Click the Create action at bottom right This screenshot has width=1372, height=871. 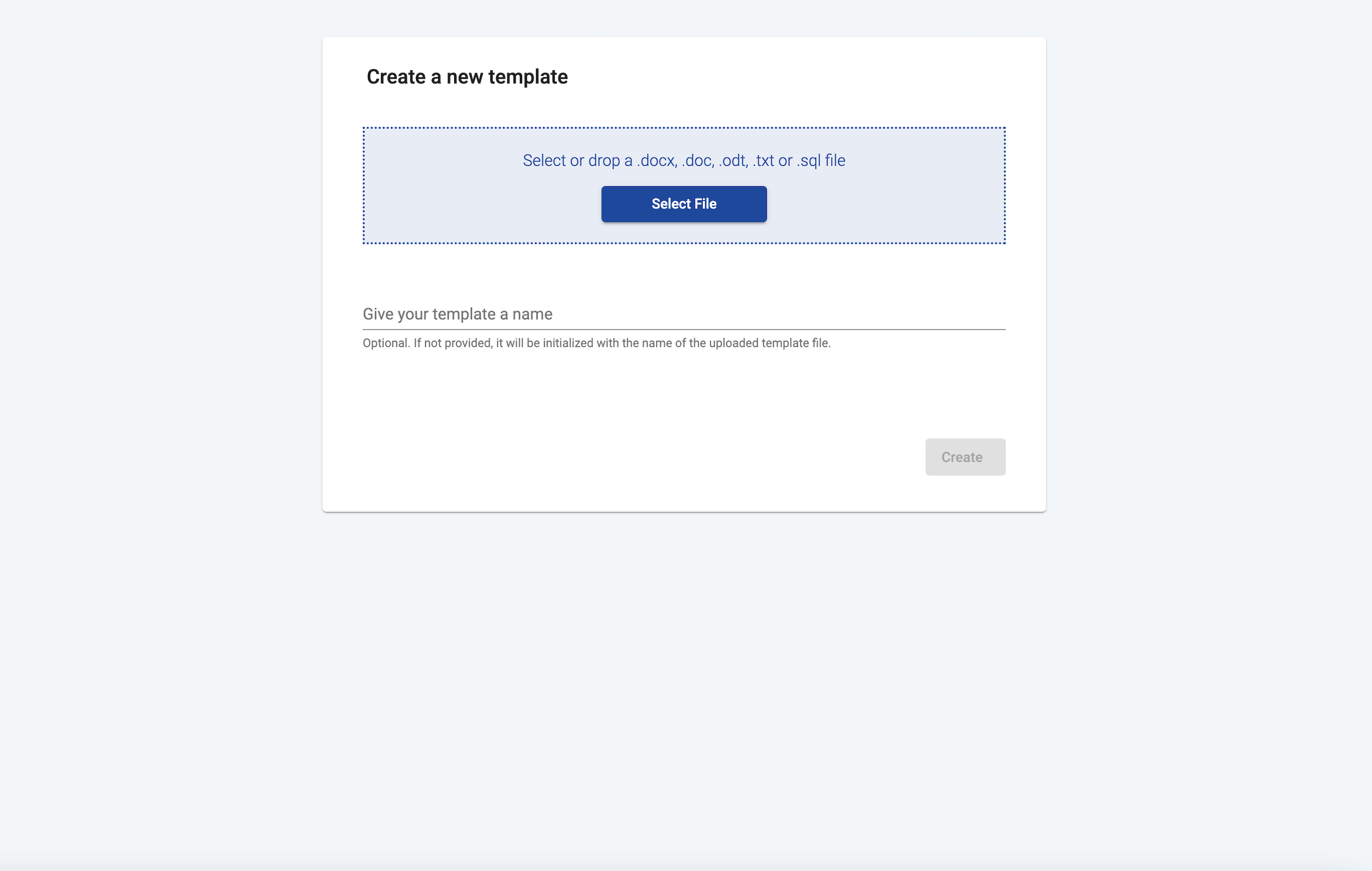pos(965,456)
